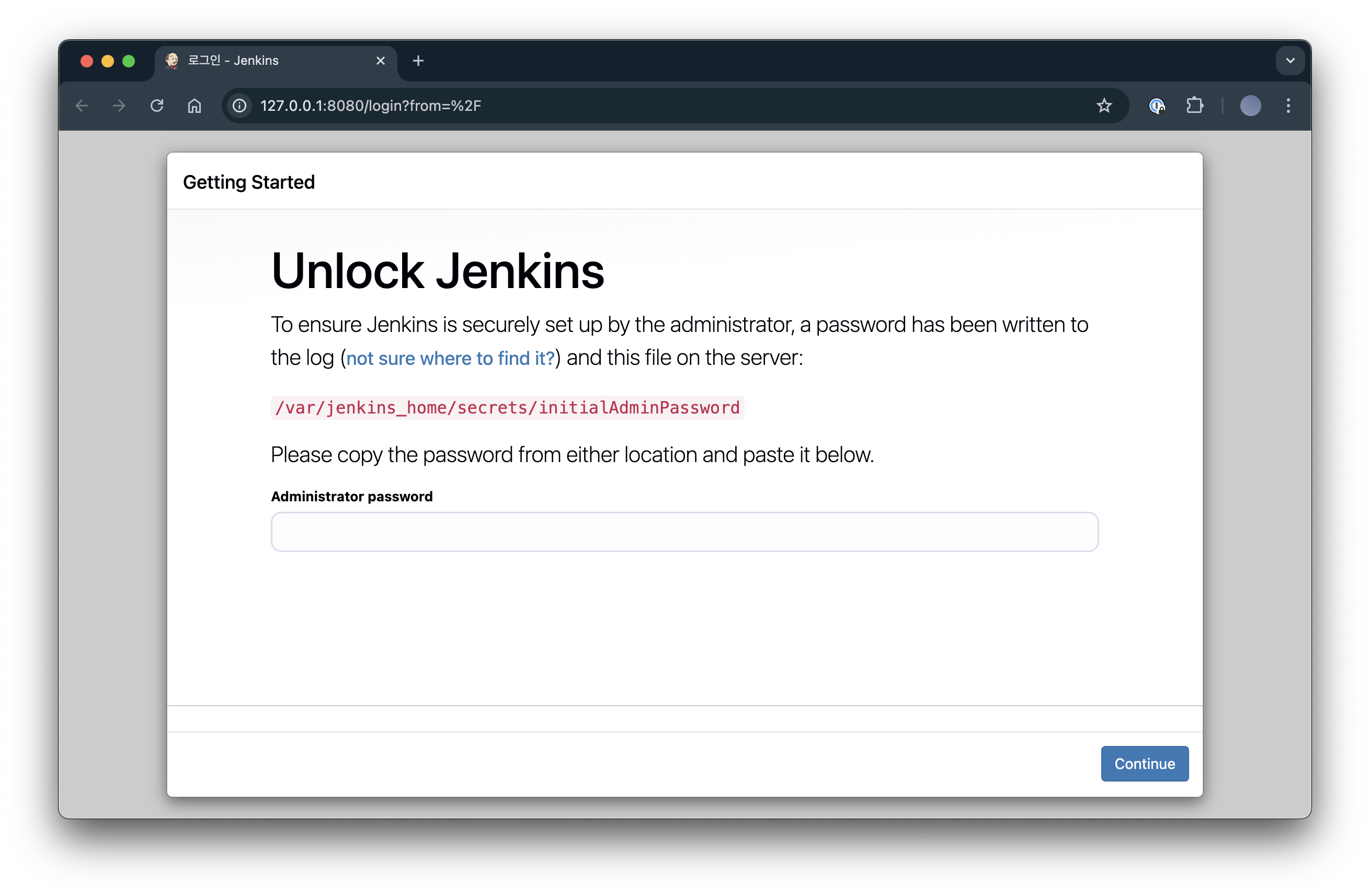Viewport: 1370px width, 896px height.
Task: Expand the tab search dropdown chevron
Action: pyautogui.click(x=1290, y=61)
